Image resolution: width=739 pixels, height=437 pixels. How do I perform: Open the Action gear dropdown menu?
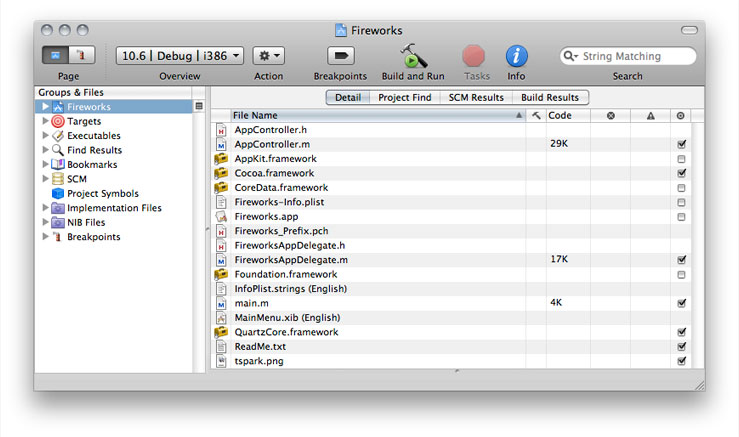pyautogui.click(x=268, y=56)
